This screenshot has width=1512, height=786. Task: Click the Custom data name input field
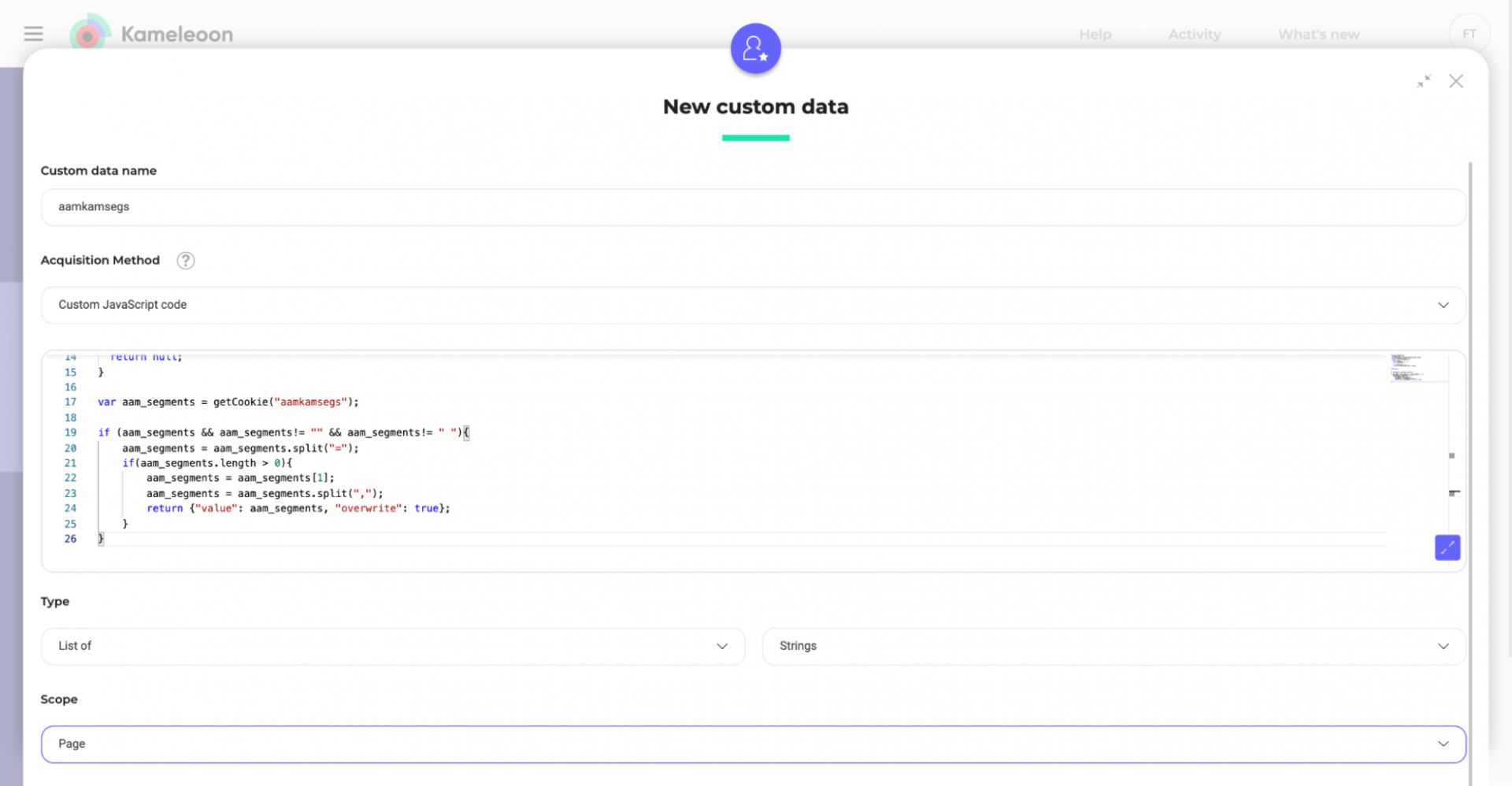point(752,207)
